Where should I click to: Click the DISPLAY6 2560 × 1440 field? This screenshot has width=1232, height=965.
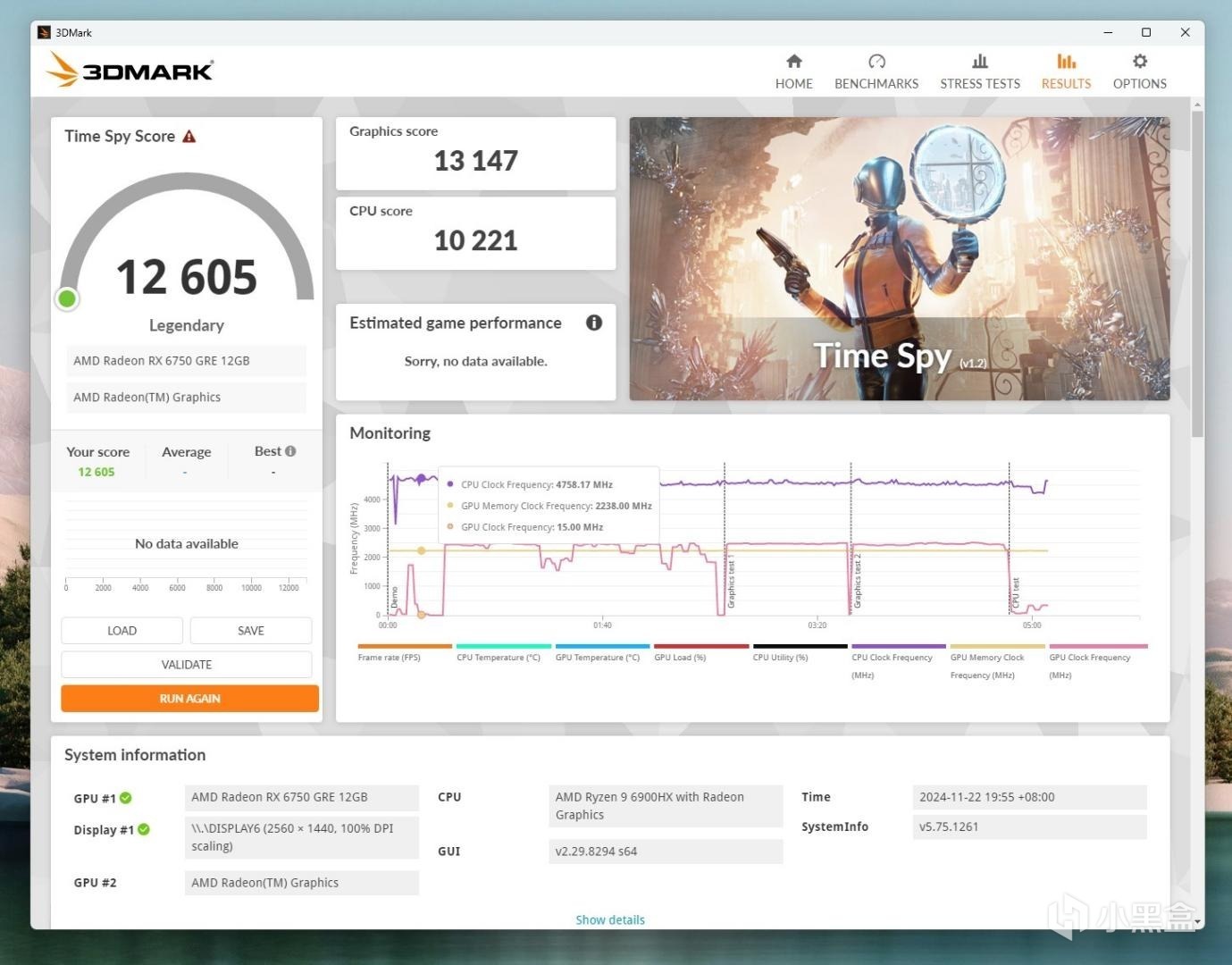(x=302, y=837)
